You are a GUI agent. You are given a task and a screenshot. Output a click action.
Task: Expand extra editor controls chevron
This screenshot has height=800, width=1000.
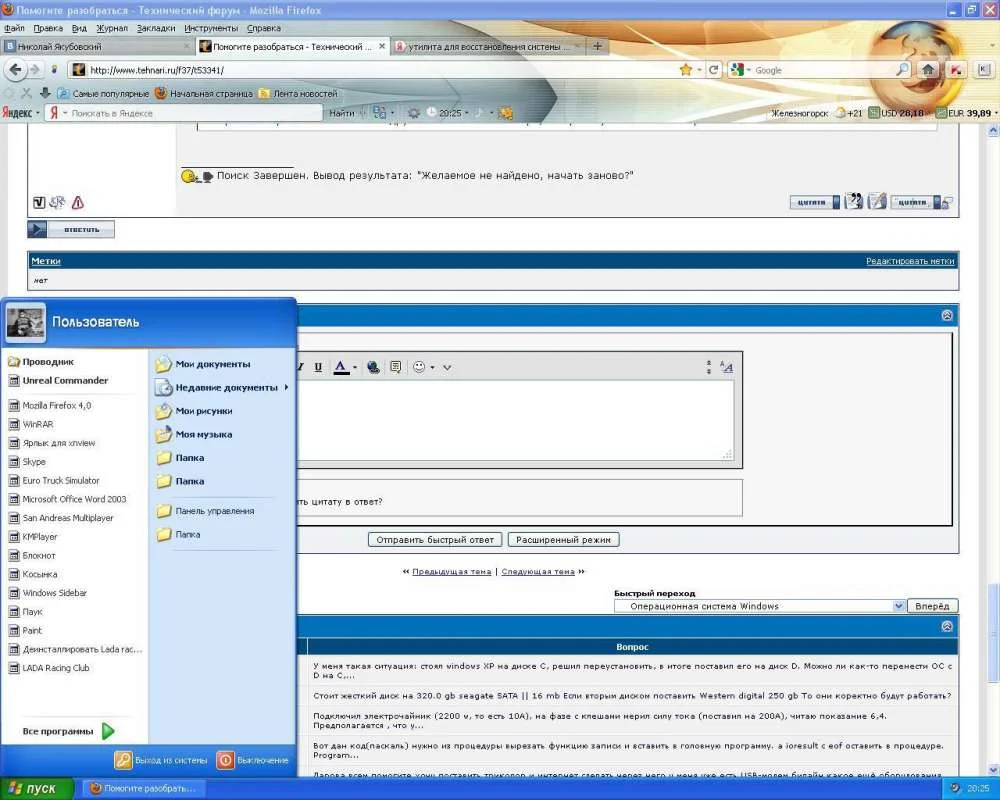tap(447, 367)
